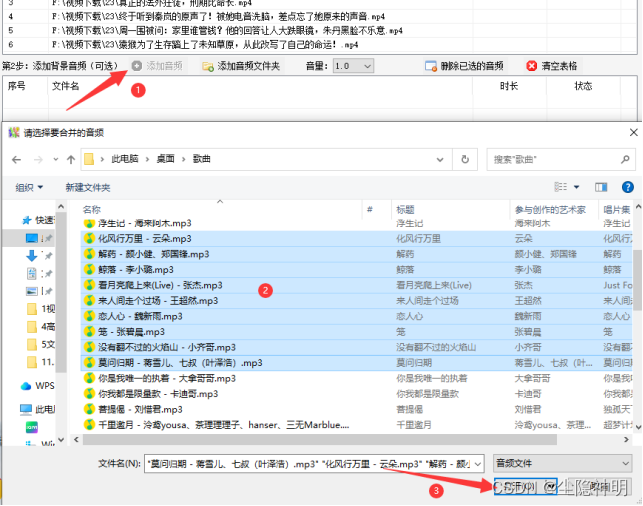Open 快速访问 star item in sidebar
Screen dimensions: 643x506
click(38, 220)
